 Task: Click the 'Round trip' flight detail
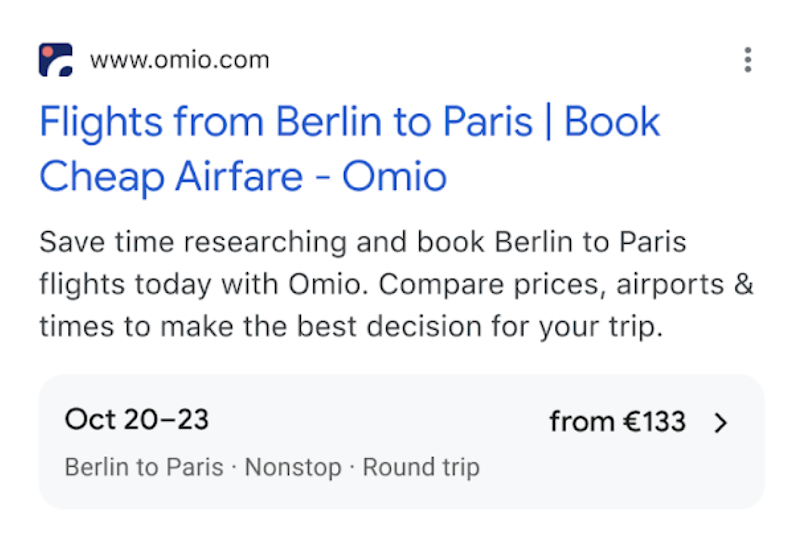tap(421, 467)
